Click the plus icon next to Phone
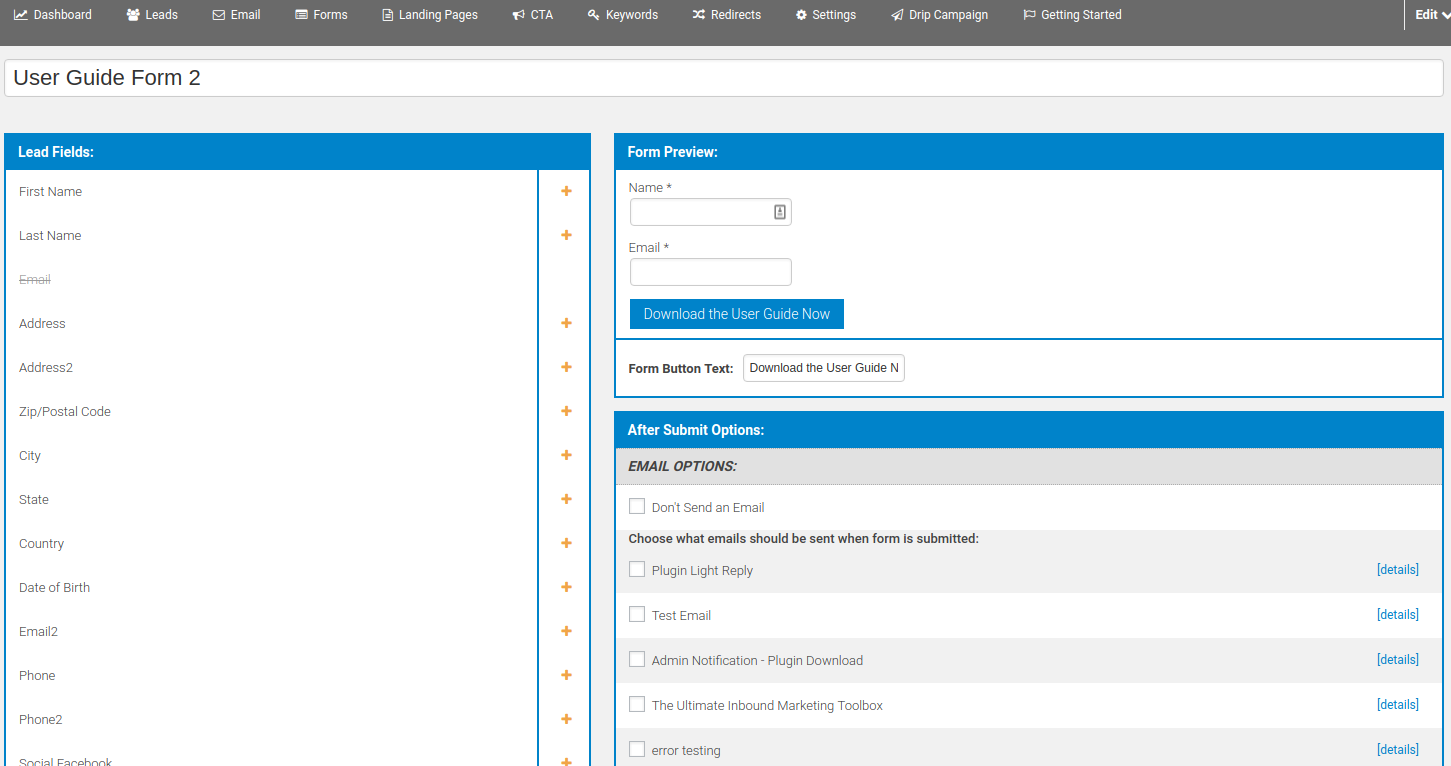 point(566,675)
